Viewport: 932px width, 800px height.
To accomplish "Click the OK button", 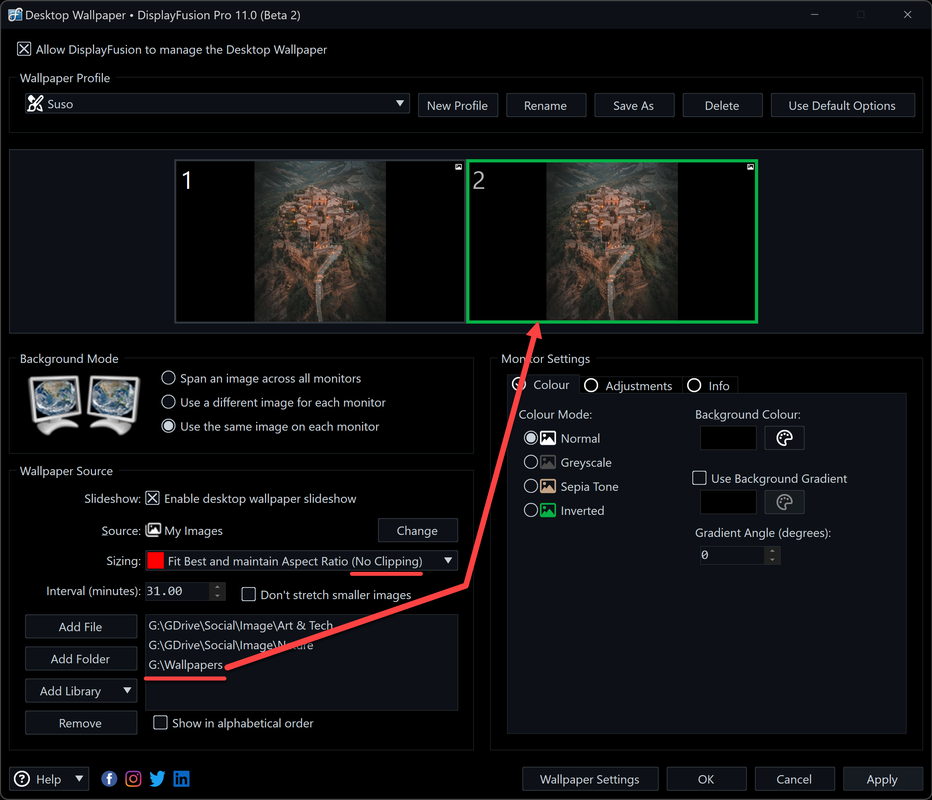I will (706, 779).
